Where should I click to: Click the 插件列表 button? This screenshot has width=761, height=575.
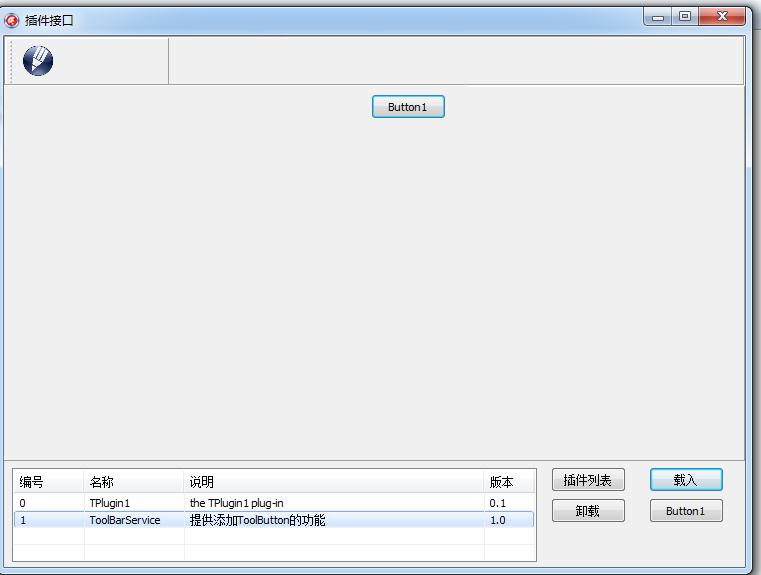[588, 480]
